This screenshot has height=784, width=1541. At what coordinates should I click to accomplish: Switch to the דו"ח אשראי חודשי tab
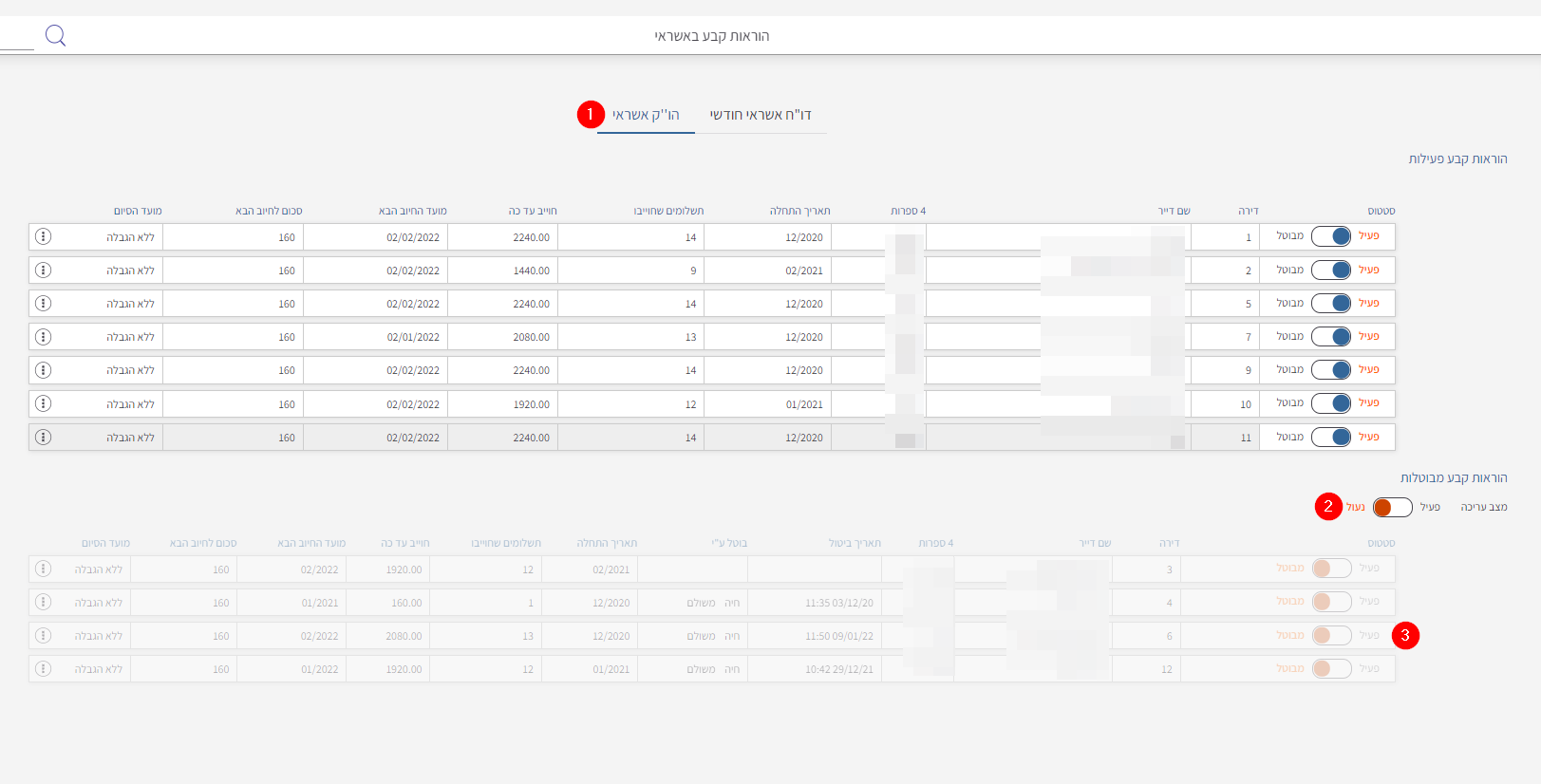pyautogui.click(x=761, y=115)
